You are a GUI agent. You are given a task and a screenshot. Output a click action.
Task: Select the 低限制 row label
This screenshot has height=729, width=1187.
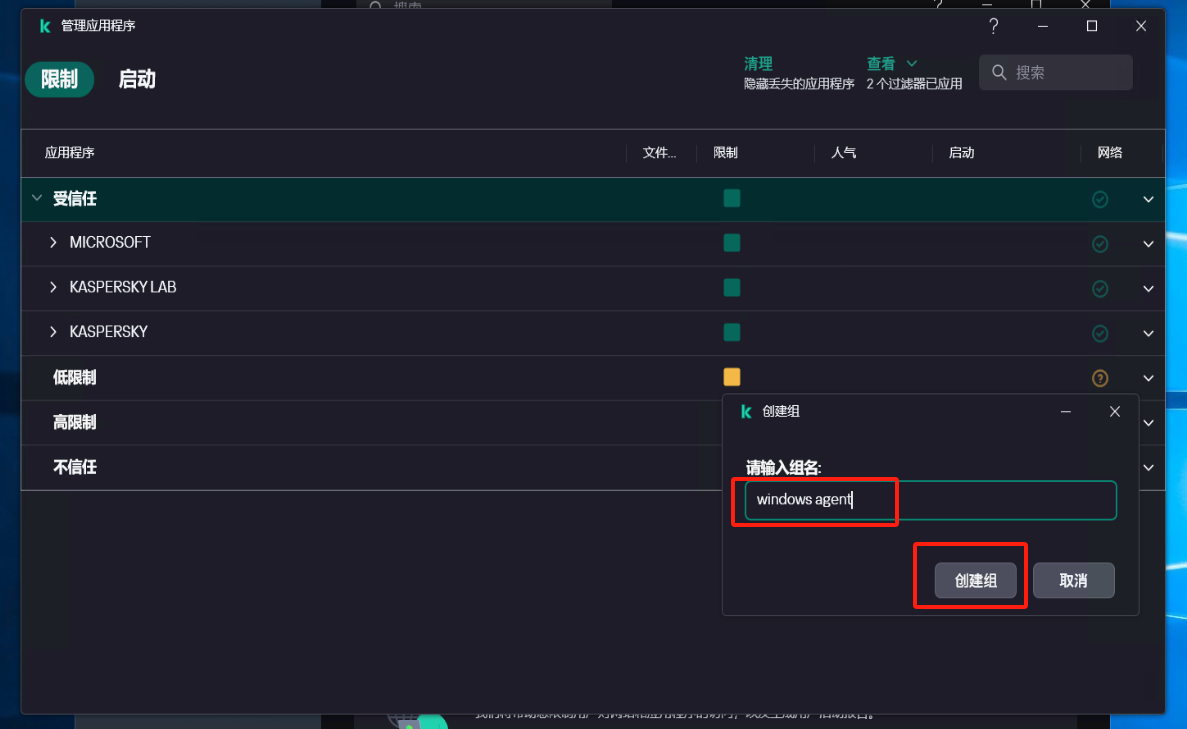[x=74, y=378]
